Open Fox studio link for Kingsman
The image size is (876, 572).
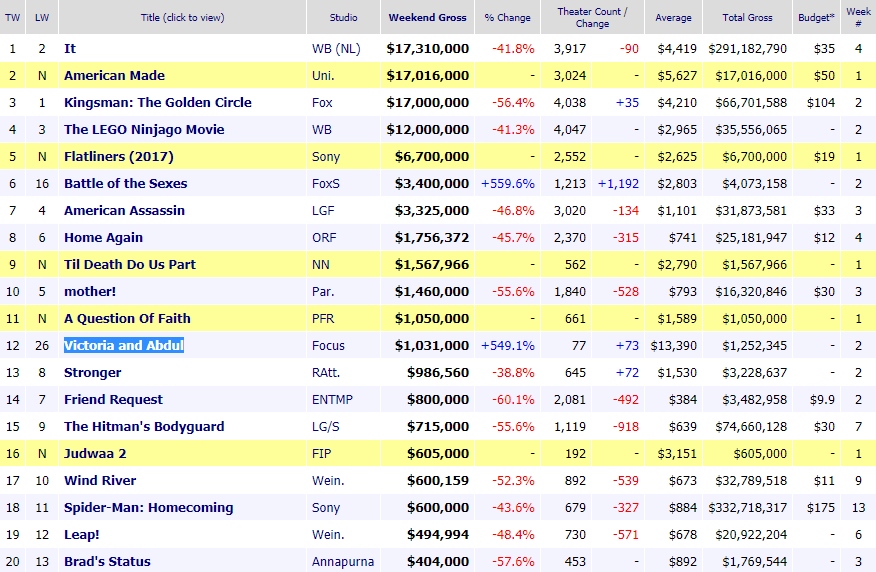click(x=322, y=102)
